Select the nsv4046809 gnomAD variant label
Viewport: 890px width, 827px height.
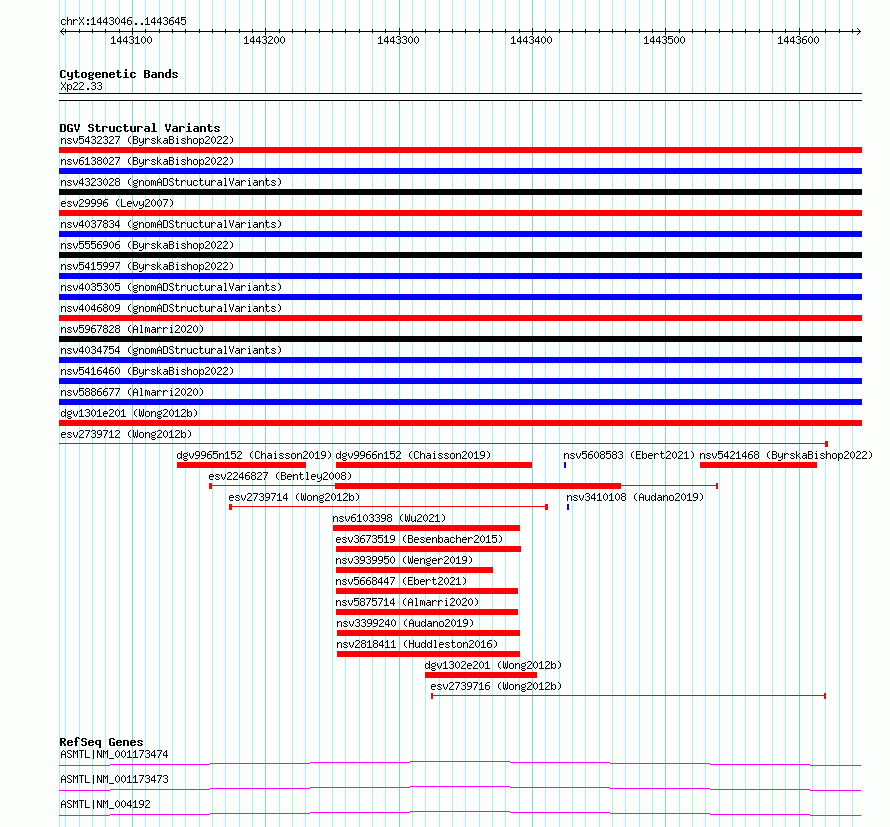(171, 308)
